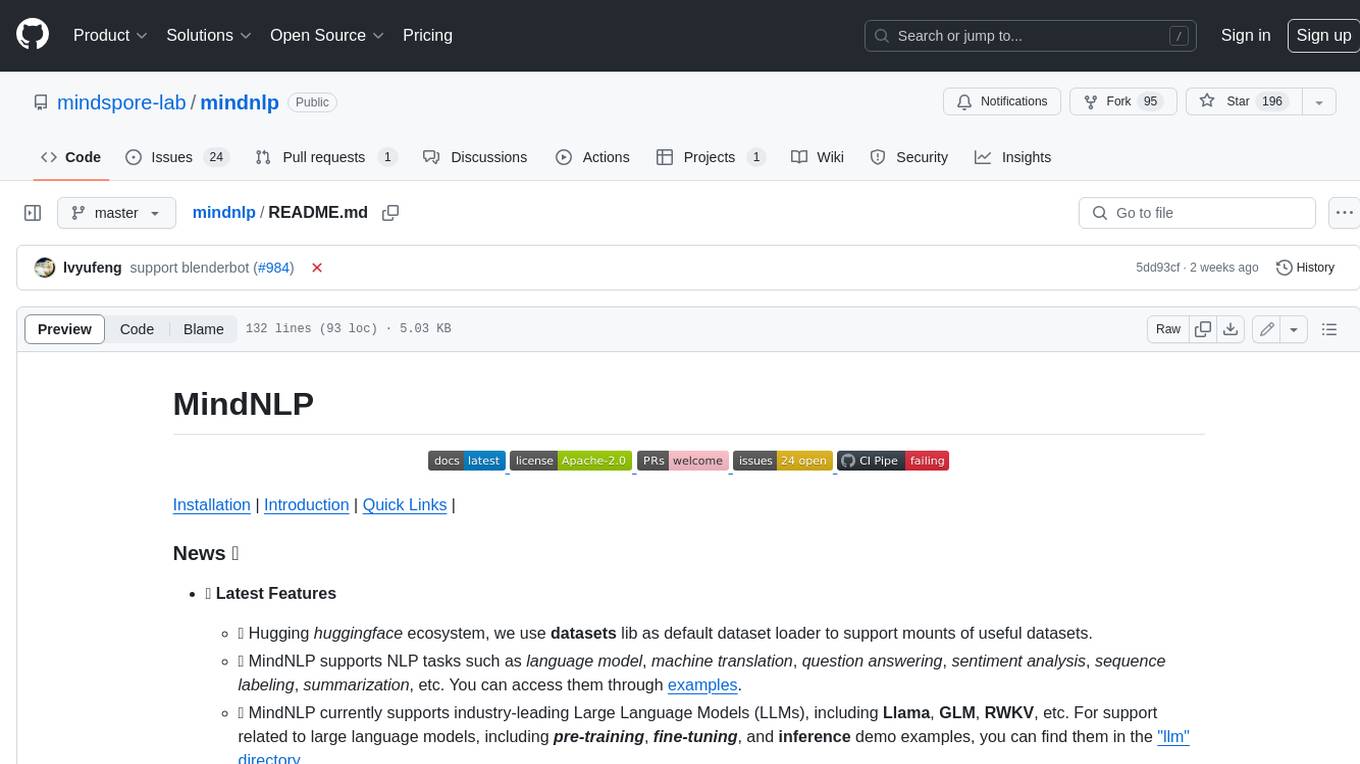This screenshot has height=764, width=1360.
Task: Open the mindspore-lab owner link
Action: pyautogui.click(x=121, y=102)
